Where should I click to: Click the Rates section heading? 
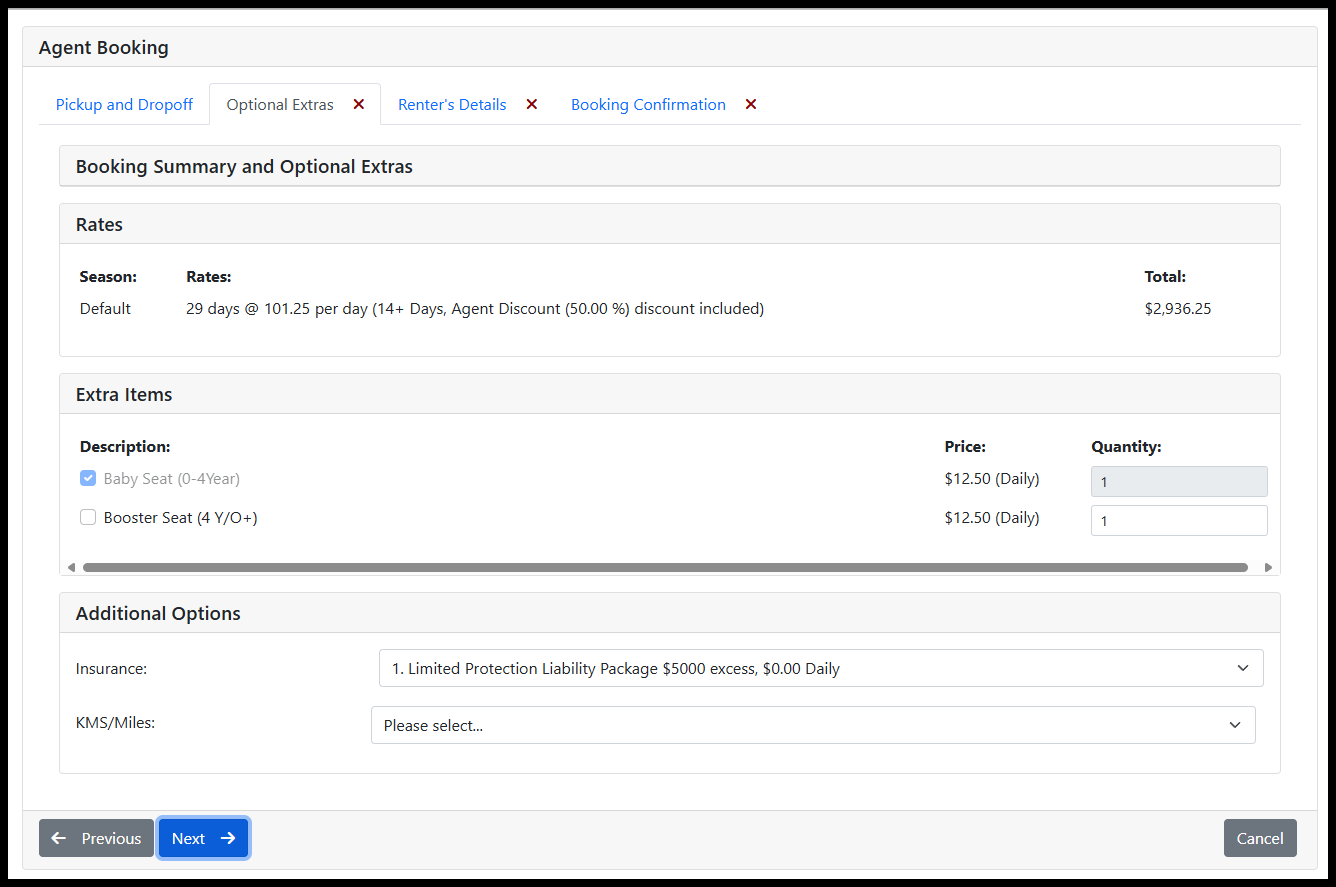[99, 224]
